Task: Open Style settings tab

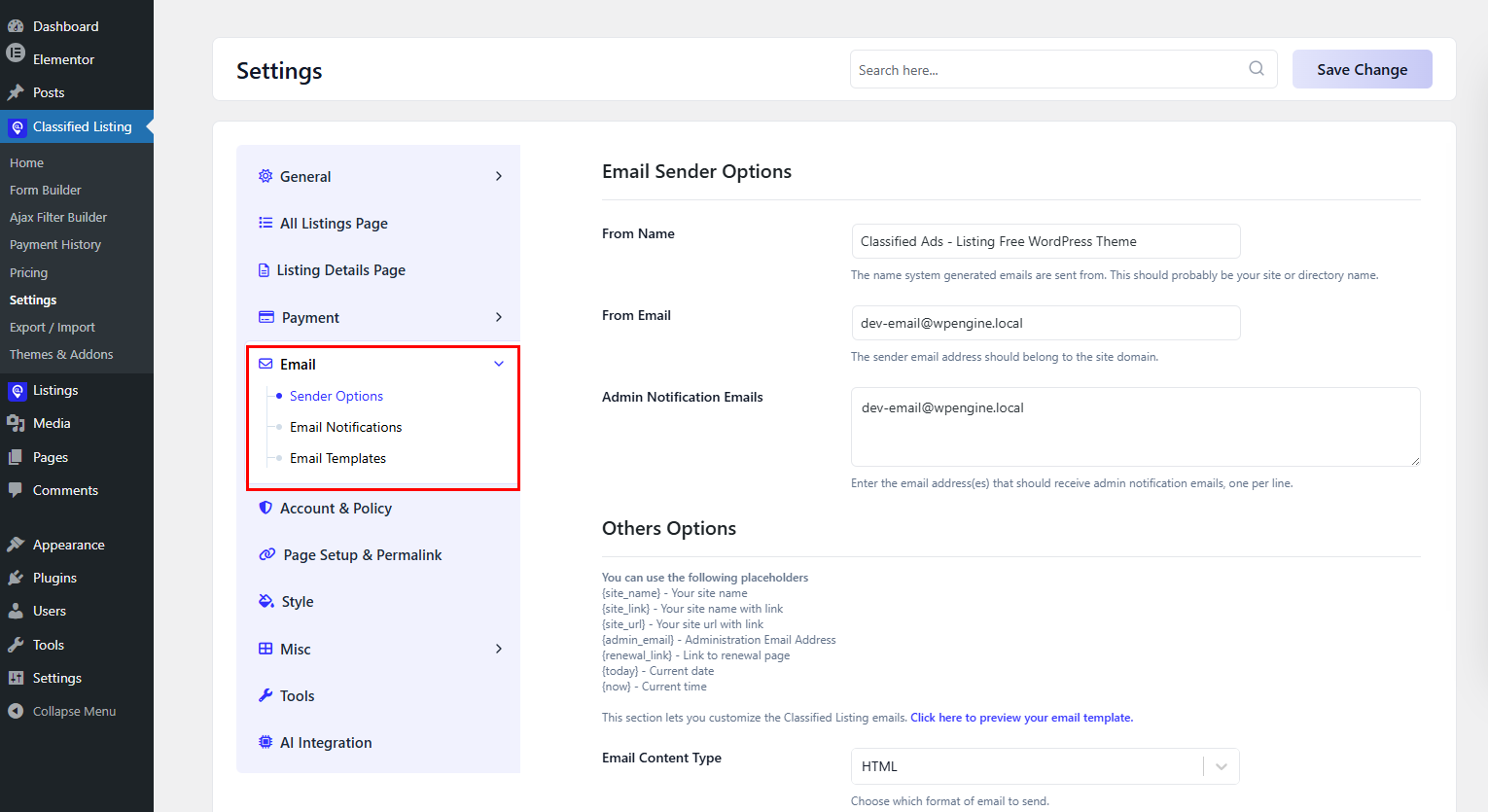Action: (x=298, y=601)
